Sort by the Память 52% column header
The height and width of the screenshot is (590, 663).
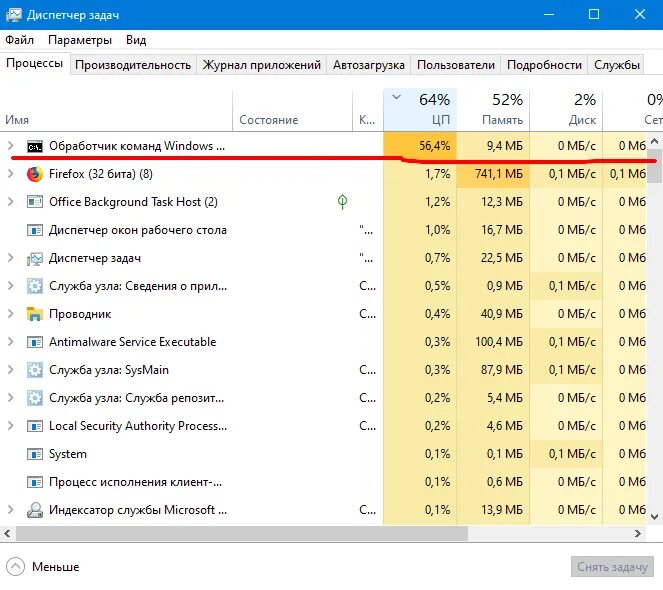[x=493, y=110]
